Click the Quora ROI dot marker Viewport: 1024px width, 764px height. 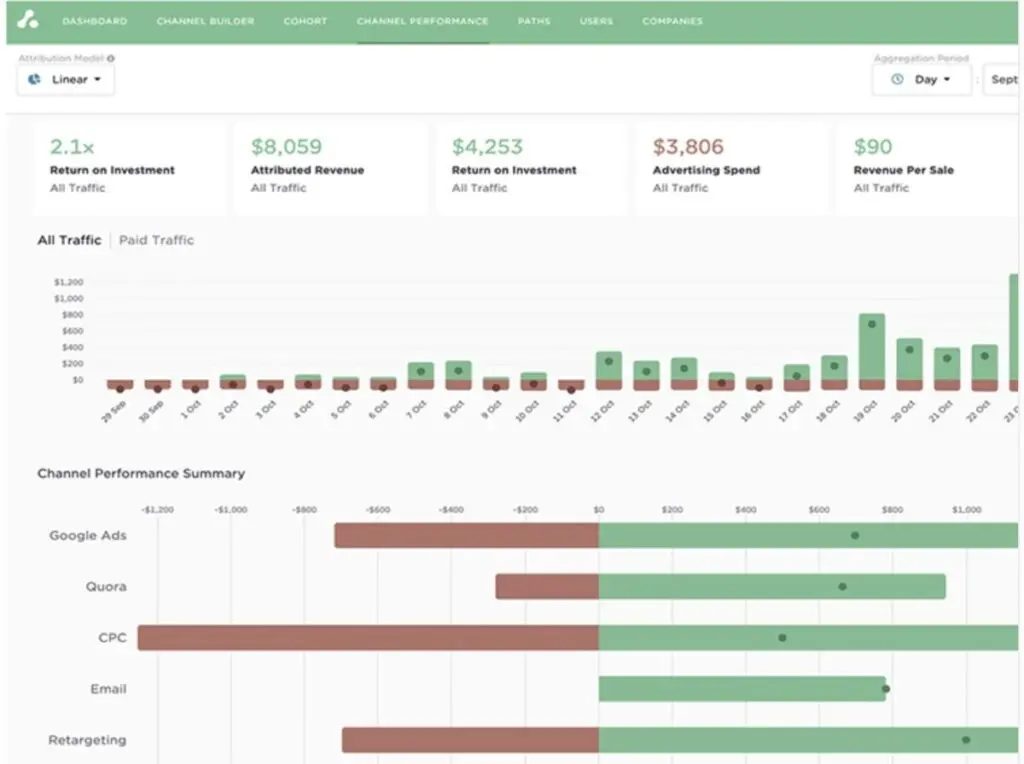(x=842, y=586)
